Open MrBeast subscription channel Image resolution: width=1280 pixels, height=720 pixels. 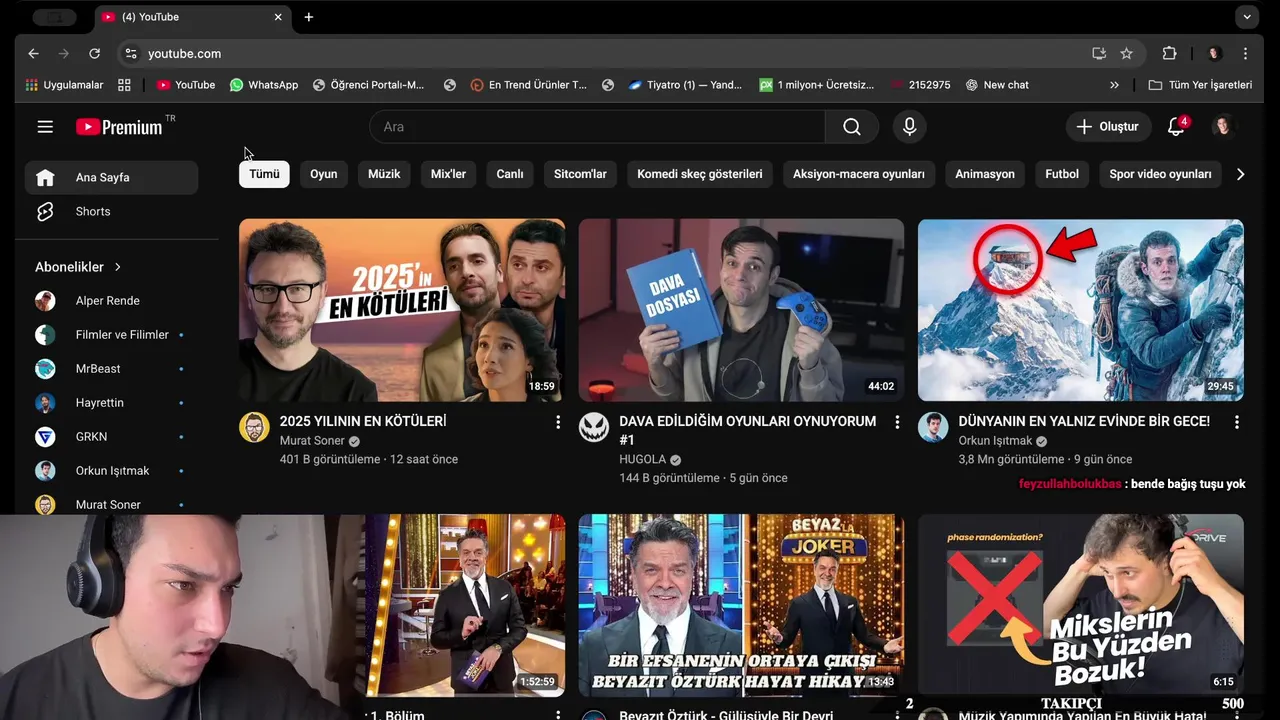[x=111, y=369]
